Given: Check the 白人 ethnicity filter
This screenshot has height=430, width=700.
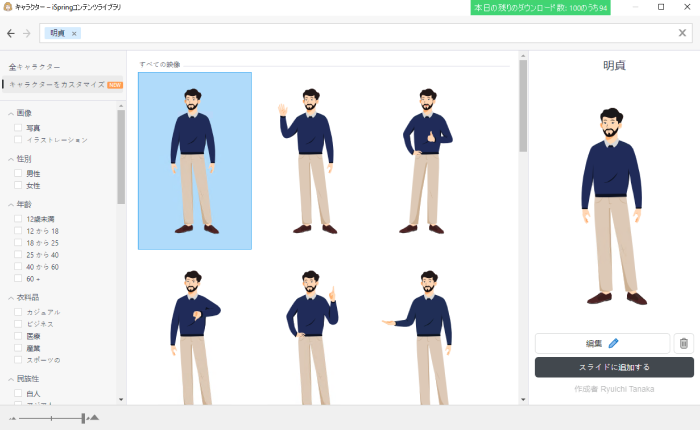Looking at the screenshot, I should [18, 393].
